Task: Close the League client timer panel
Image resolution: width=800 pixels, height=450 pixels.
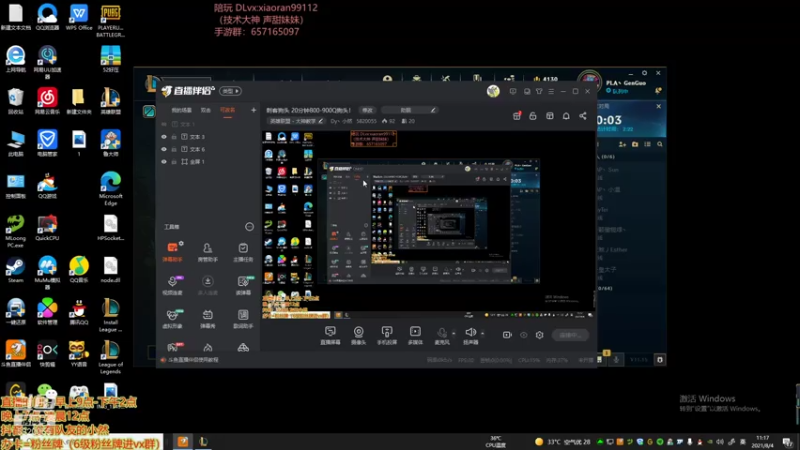Action: coord(659,106)
